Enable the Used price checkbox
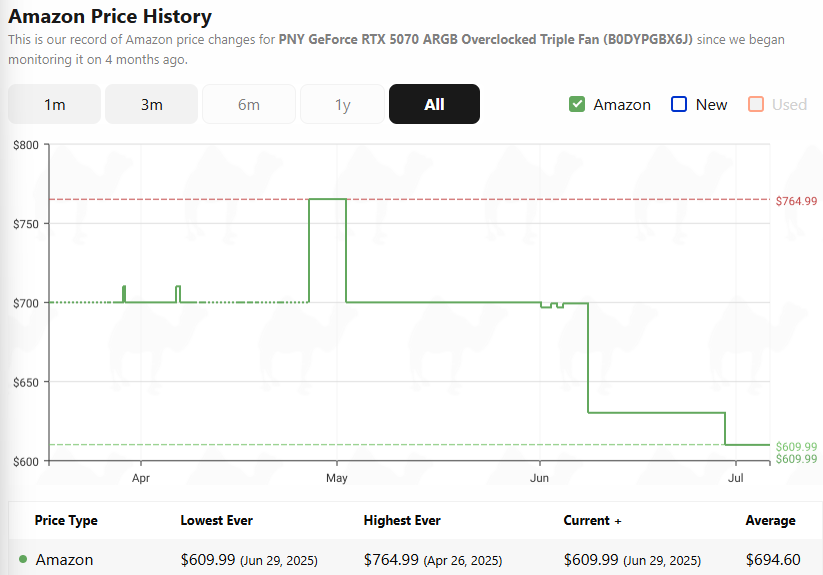The width and height of the screenshot is (823, 575). pyautogui.click(x=756, y=104)
